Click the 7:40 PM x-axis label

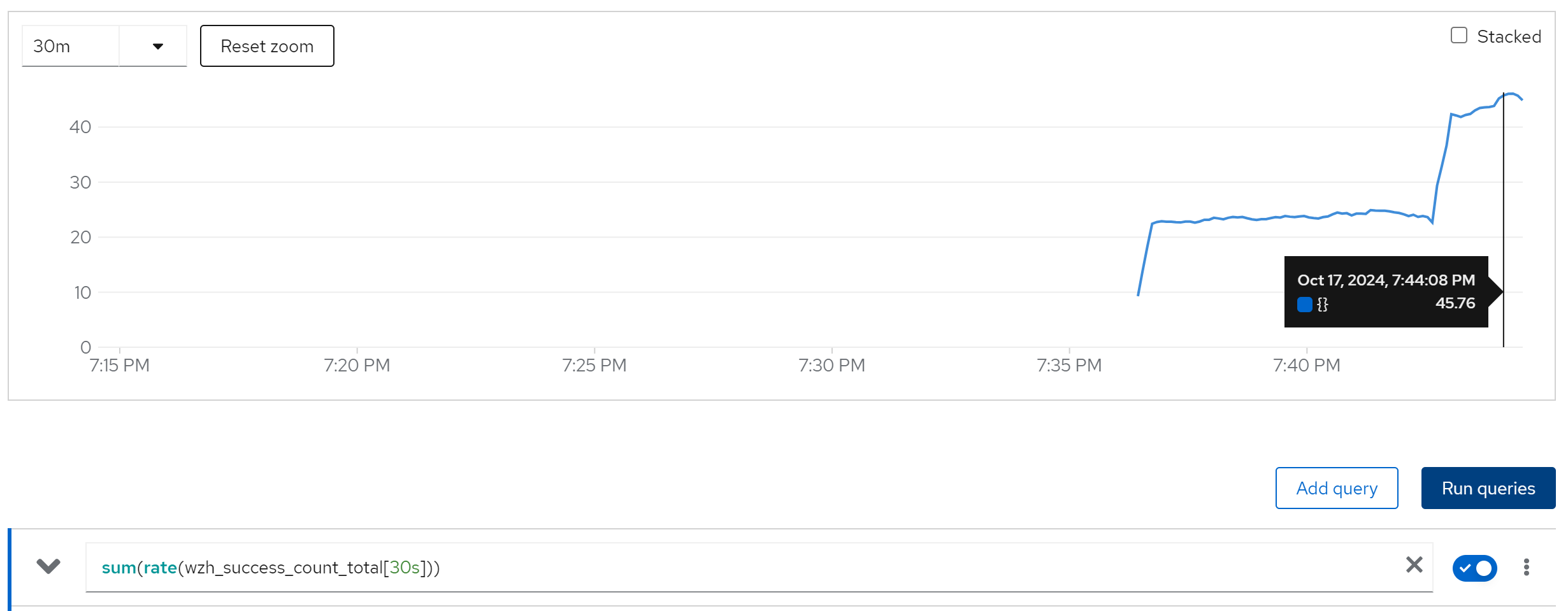coord(1306,365)
